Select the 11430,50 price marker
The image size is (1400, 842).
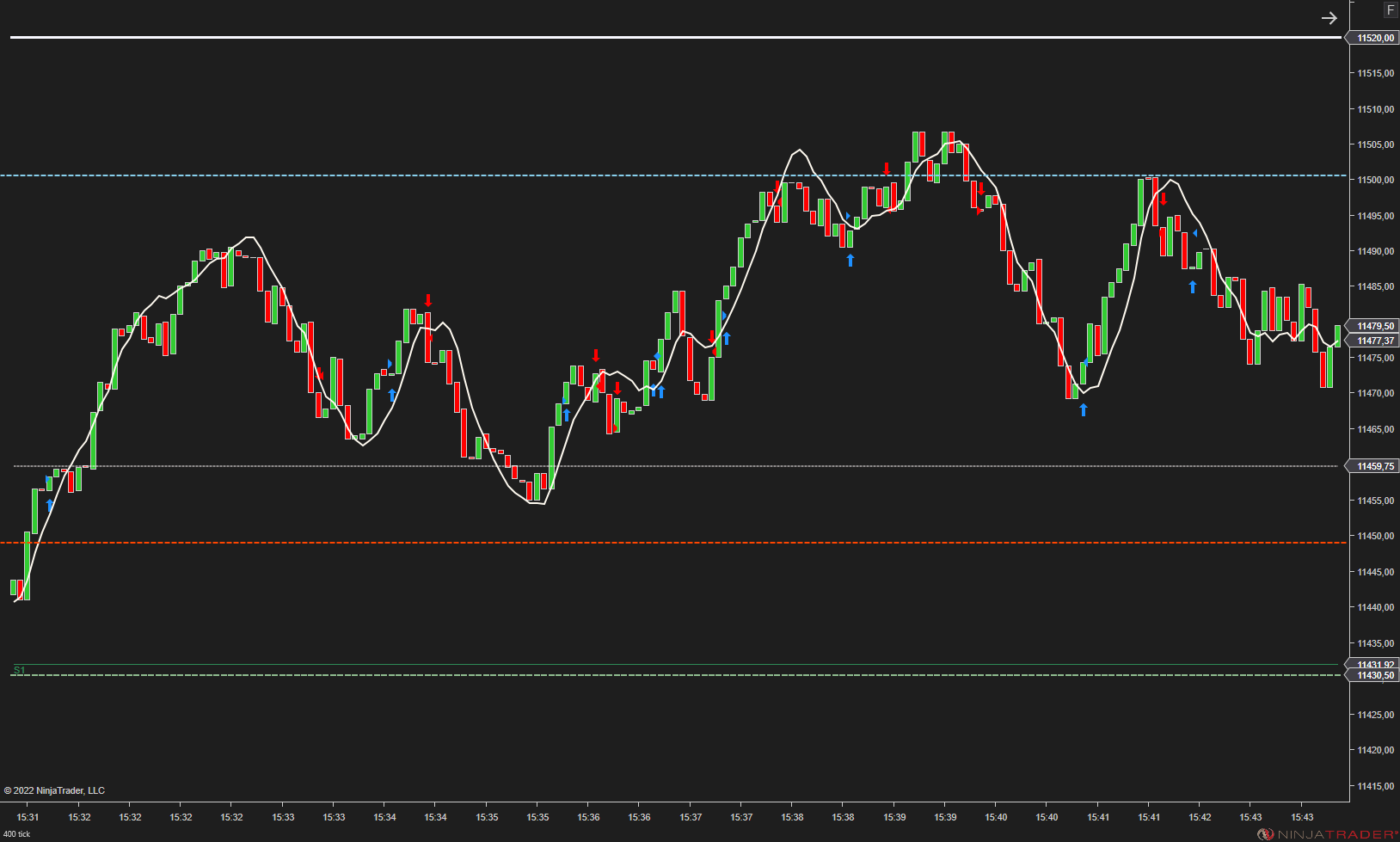click(1373, 676)
